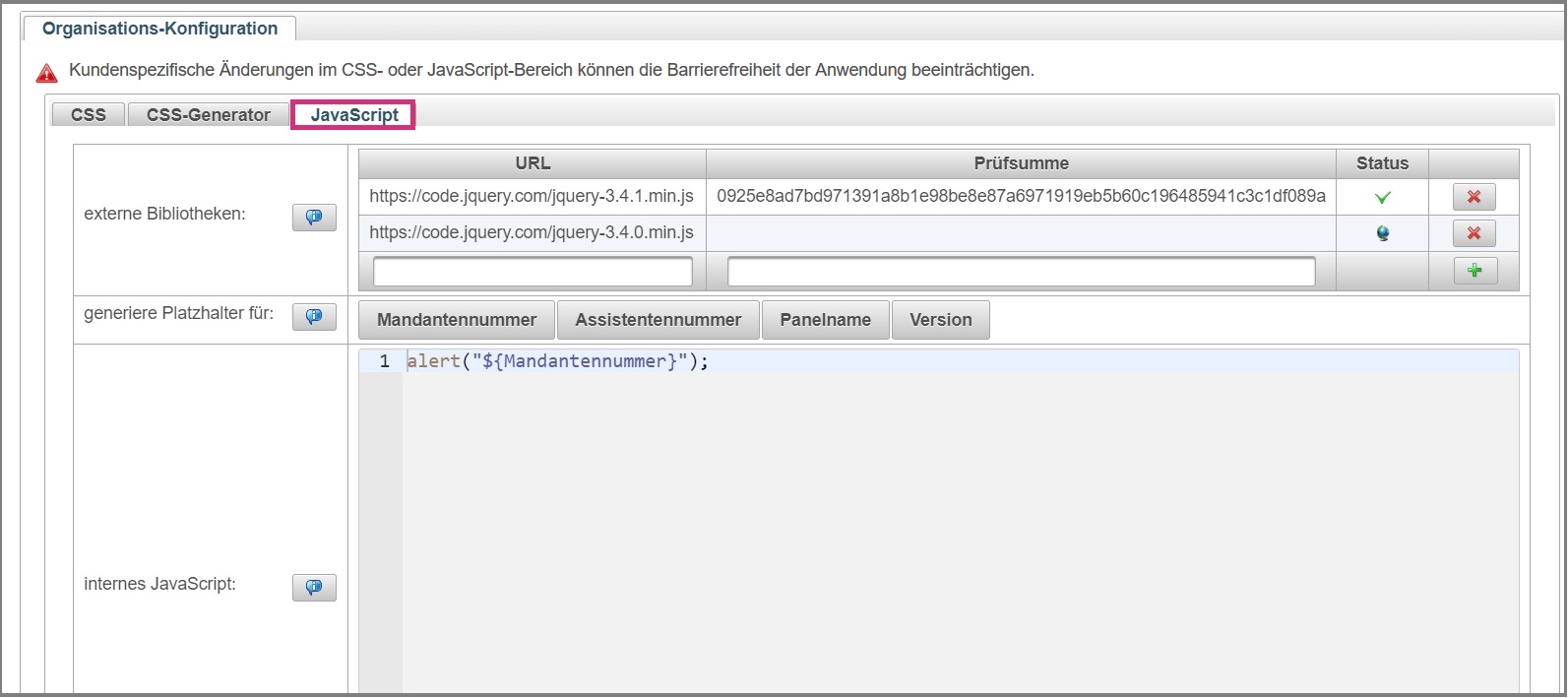
Task: Click the empty Prüfsumme input field
Action: (1021, 272)
